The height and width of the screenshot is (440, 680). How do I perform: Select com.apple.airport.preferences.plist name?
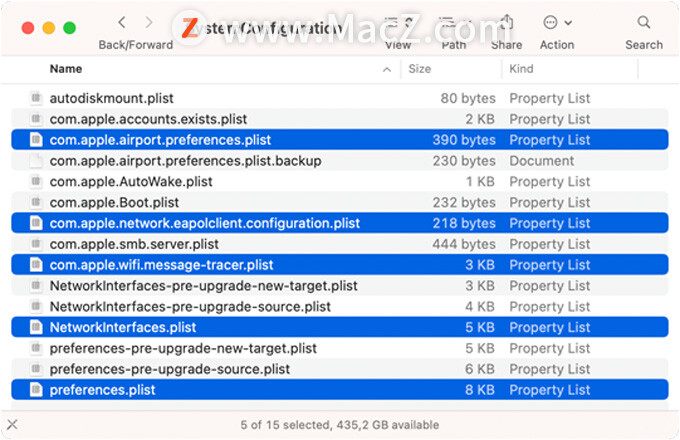(160, 140)
